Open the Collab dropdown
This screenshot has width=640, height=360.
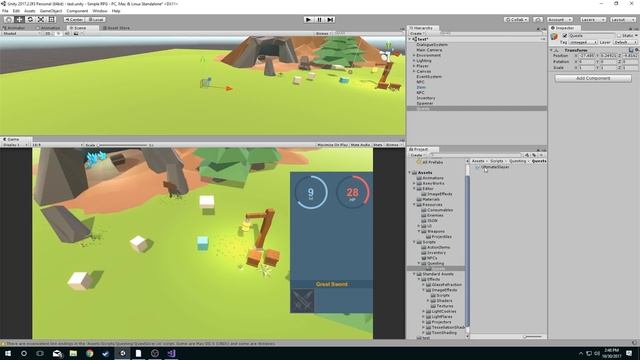[x=516, y=20]
